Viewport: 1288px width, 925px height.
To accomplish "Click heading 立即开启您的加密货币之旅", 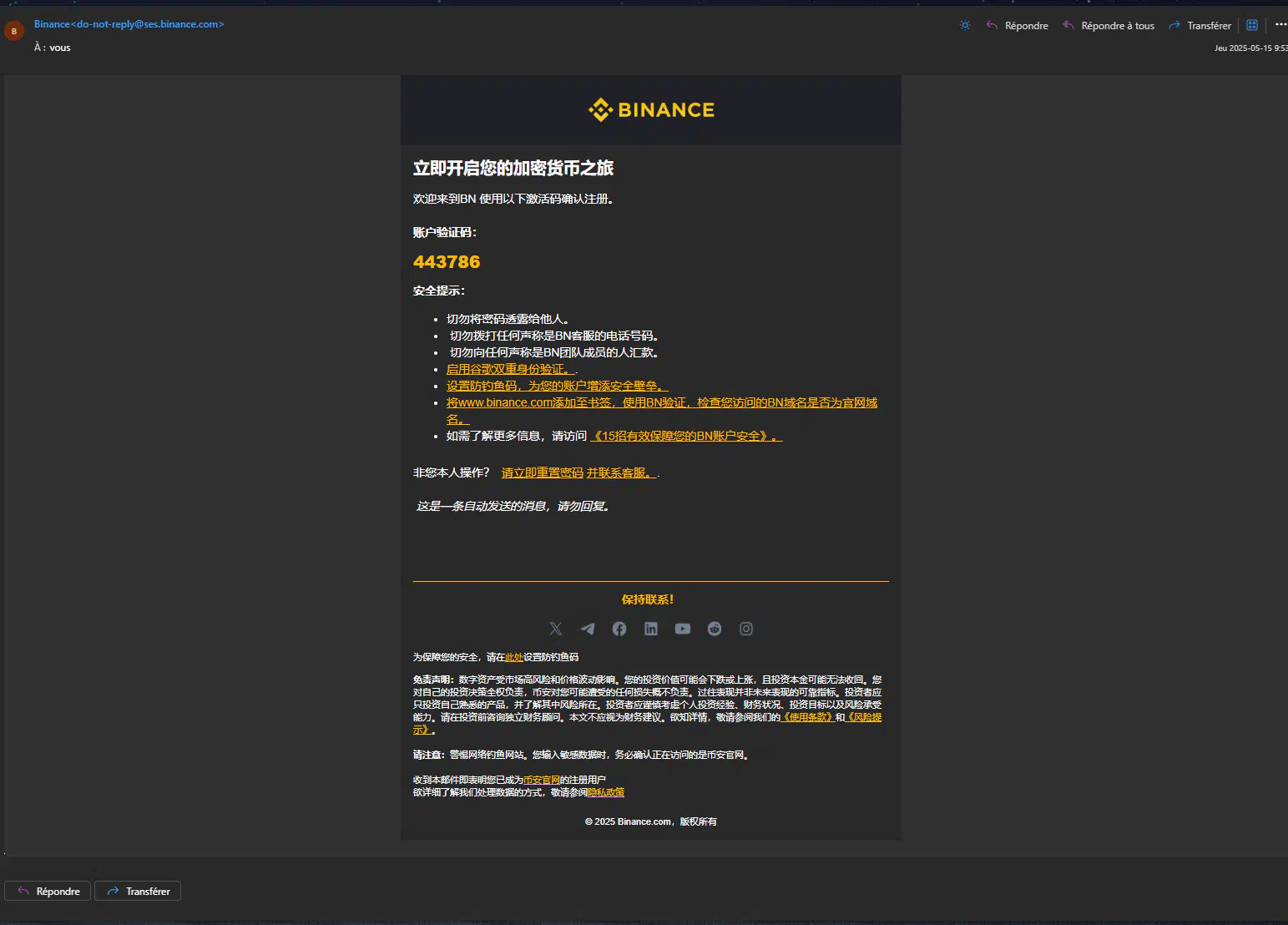I will (513, 169).
